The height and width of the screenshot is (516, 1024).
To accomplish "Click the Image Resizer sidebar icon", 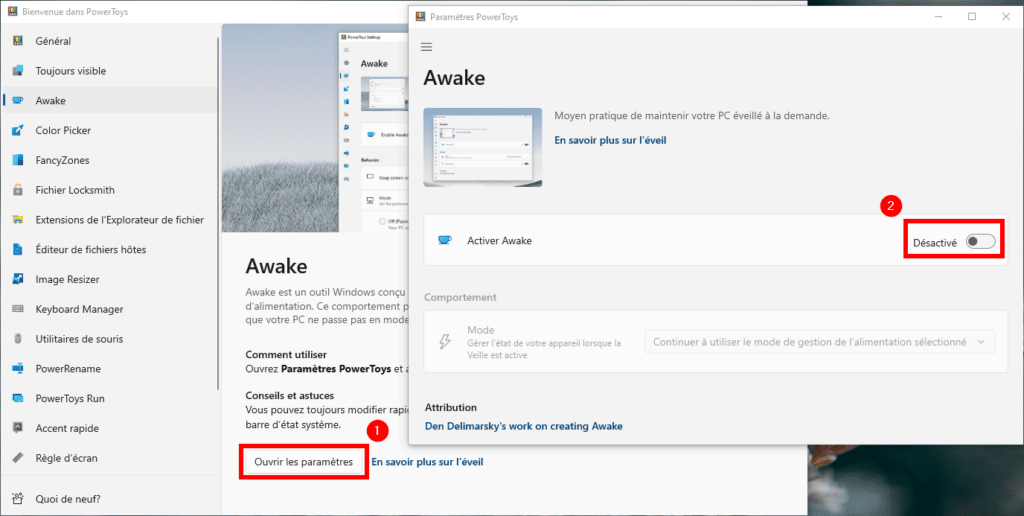I will [18, 280].
